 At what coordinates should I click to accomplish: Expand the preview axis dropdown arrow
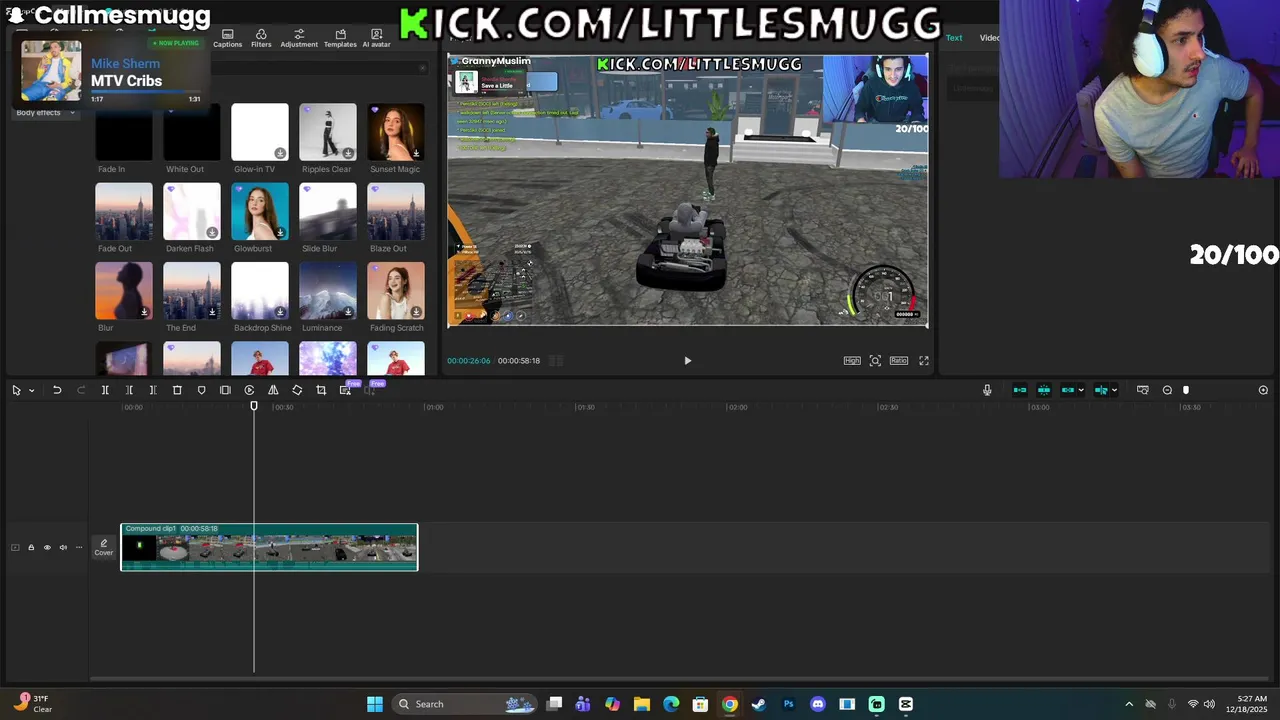pyautogui.click(x=1114, y=390)
